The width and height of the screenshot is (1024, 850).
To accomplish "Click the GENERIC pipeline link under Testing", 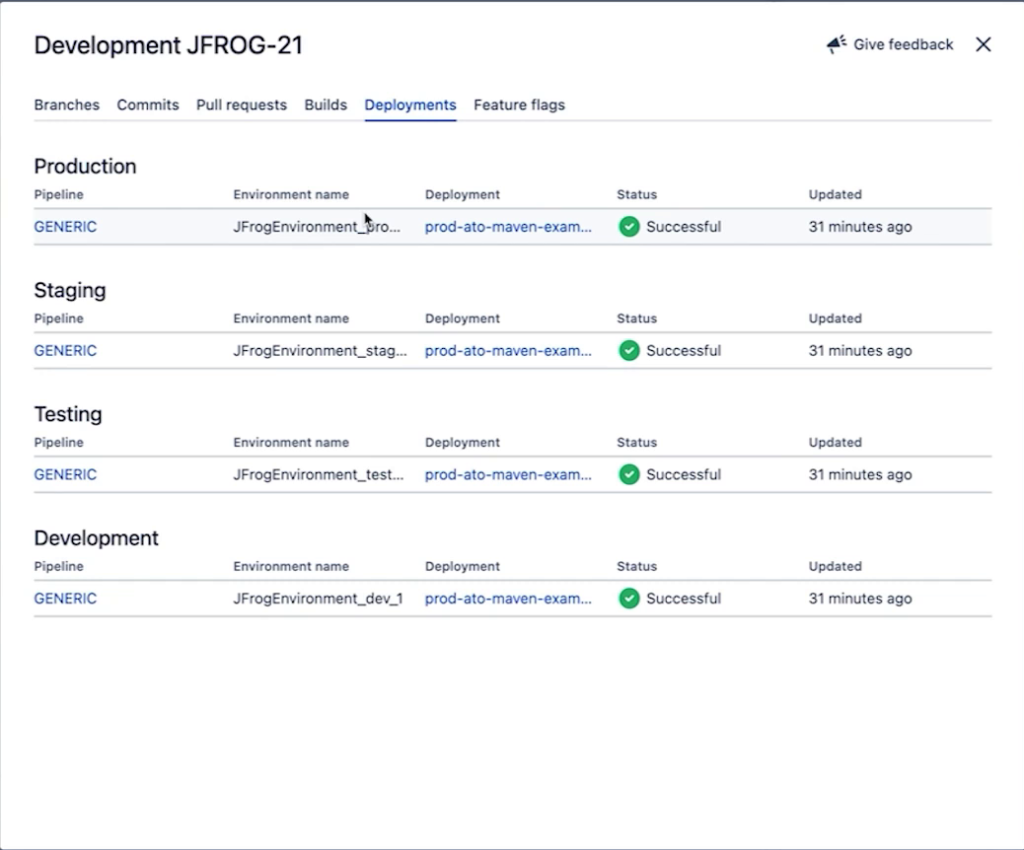I will (x=66, y=475).
